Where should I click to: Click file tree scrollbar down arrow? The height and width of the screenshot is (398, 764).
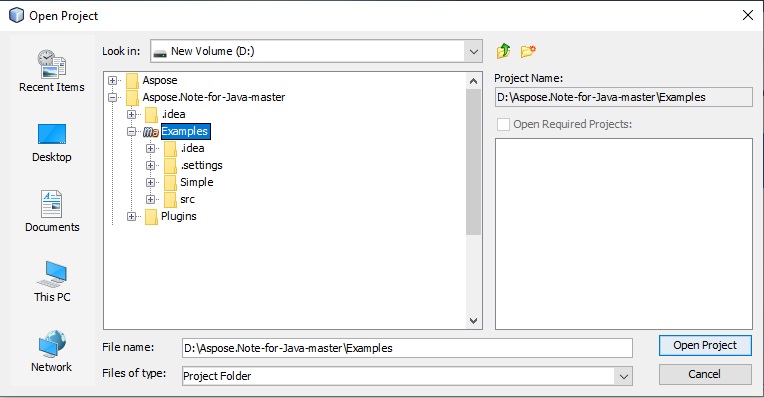(x=473, y=320)
